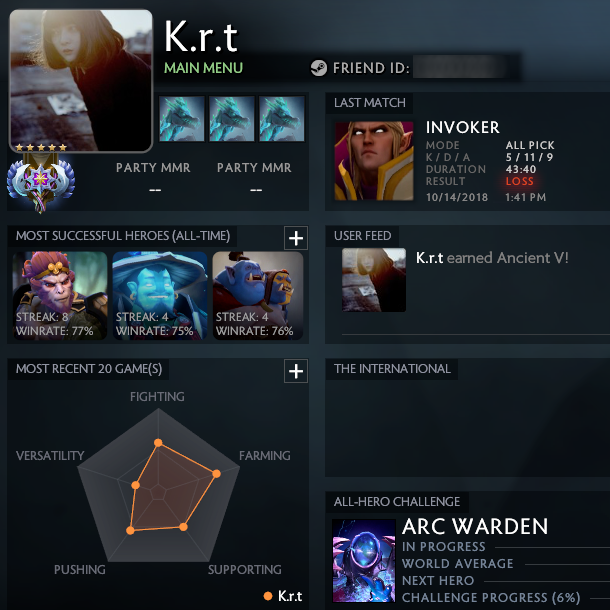Click the Fighting point on radar chart
Viewport: 610px width, 610px height.
[x=158, y=443]
